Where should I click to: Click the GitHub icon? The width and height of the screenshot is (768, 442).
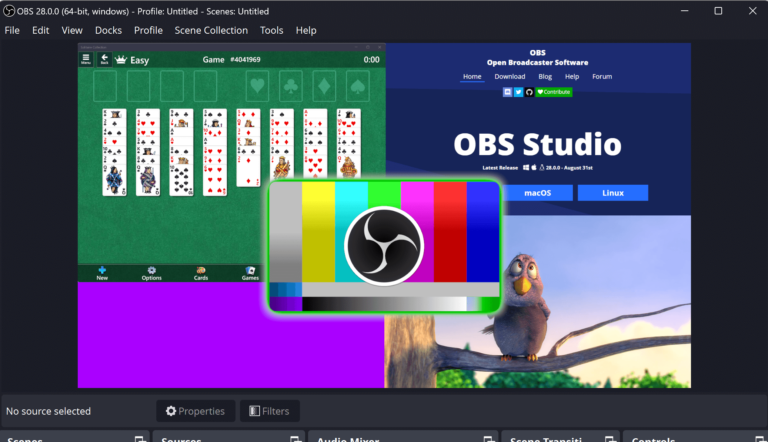pyautogui.click(x=529, y=92)
